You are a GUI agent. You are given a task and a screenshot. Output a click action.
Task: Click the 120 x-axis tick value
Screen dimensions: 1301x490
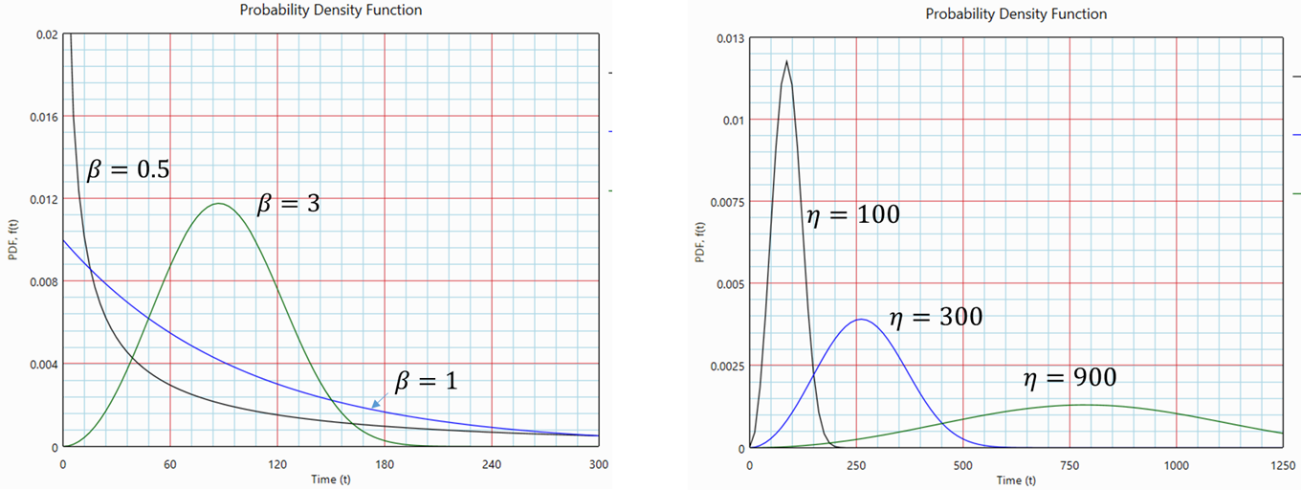[x=277, y=464]
